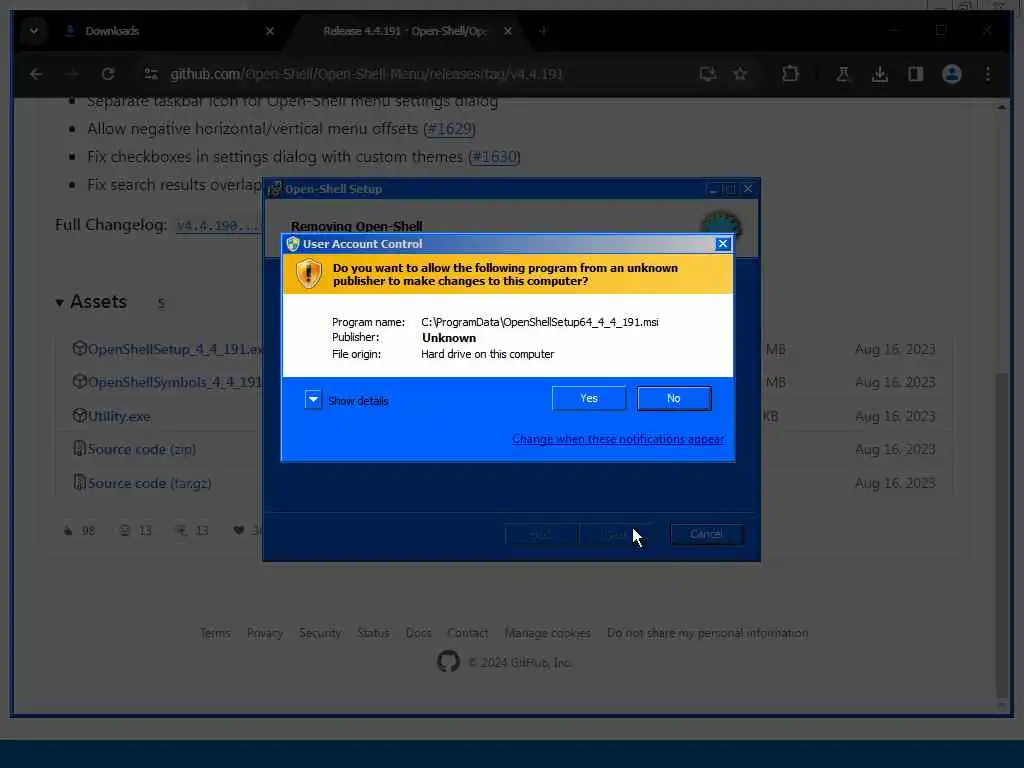Open Do not share my personal information link

(707, 633)
